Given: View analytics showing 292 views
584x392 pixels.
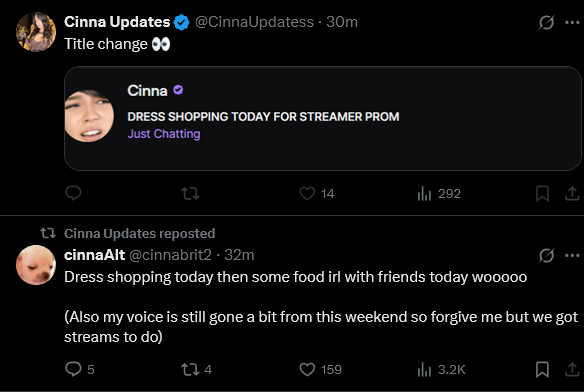Looking at the screenshot, I should [439, 193].
